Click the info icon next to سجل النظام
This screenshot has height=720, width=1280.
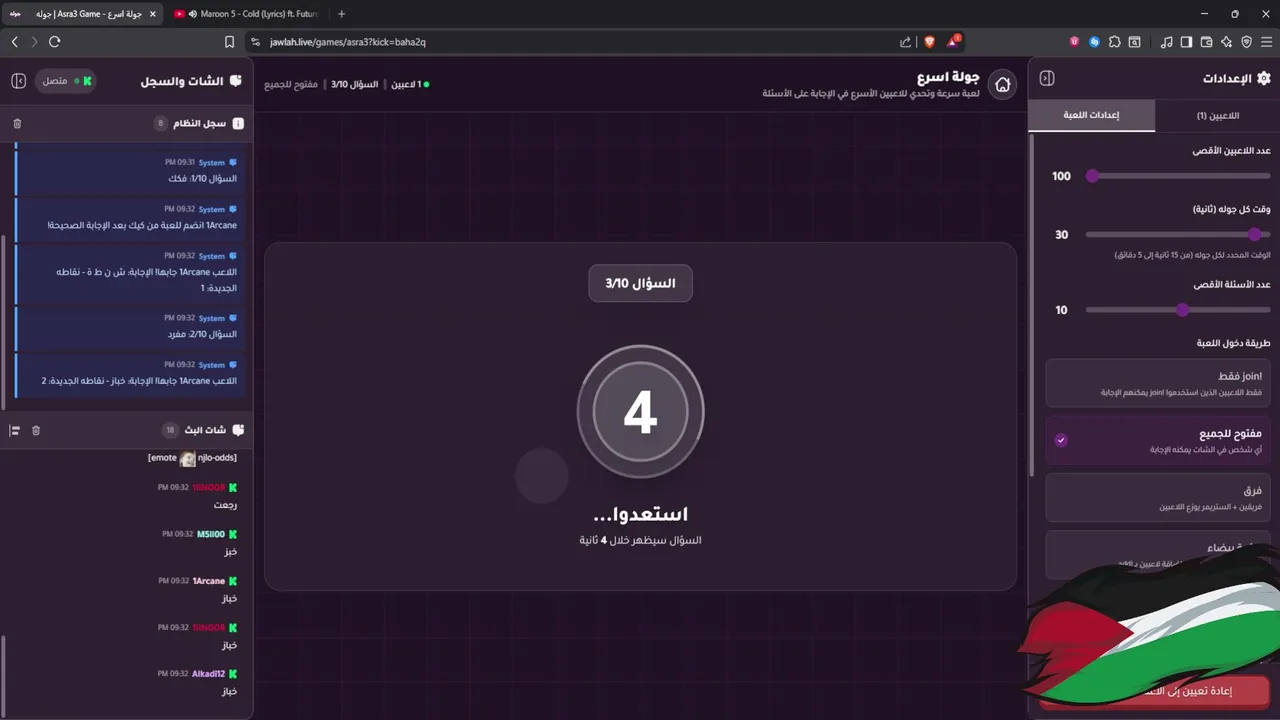pyautogui.click(x=238, y=123)
